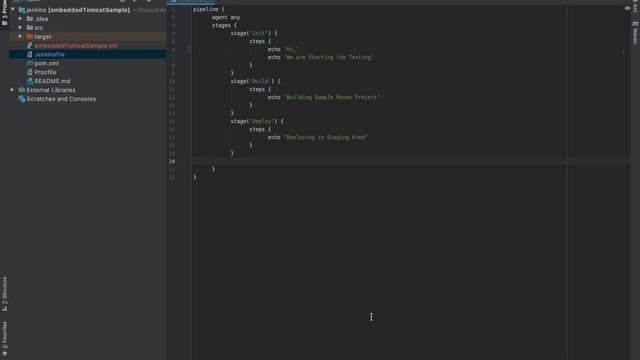The height and width of the screenshot is (360, 640).
Task: Click the src folder icon
Action: (29, 28)
